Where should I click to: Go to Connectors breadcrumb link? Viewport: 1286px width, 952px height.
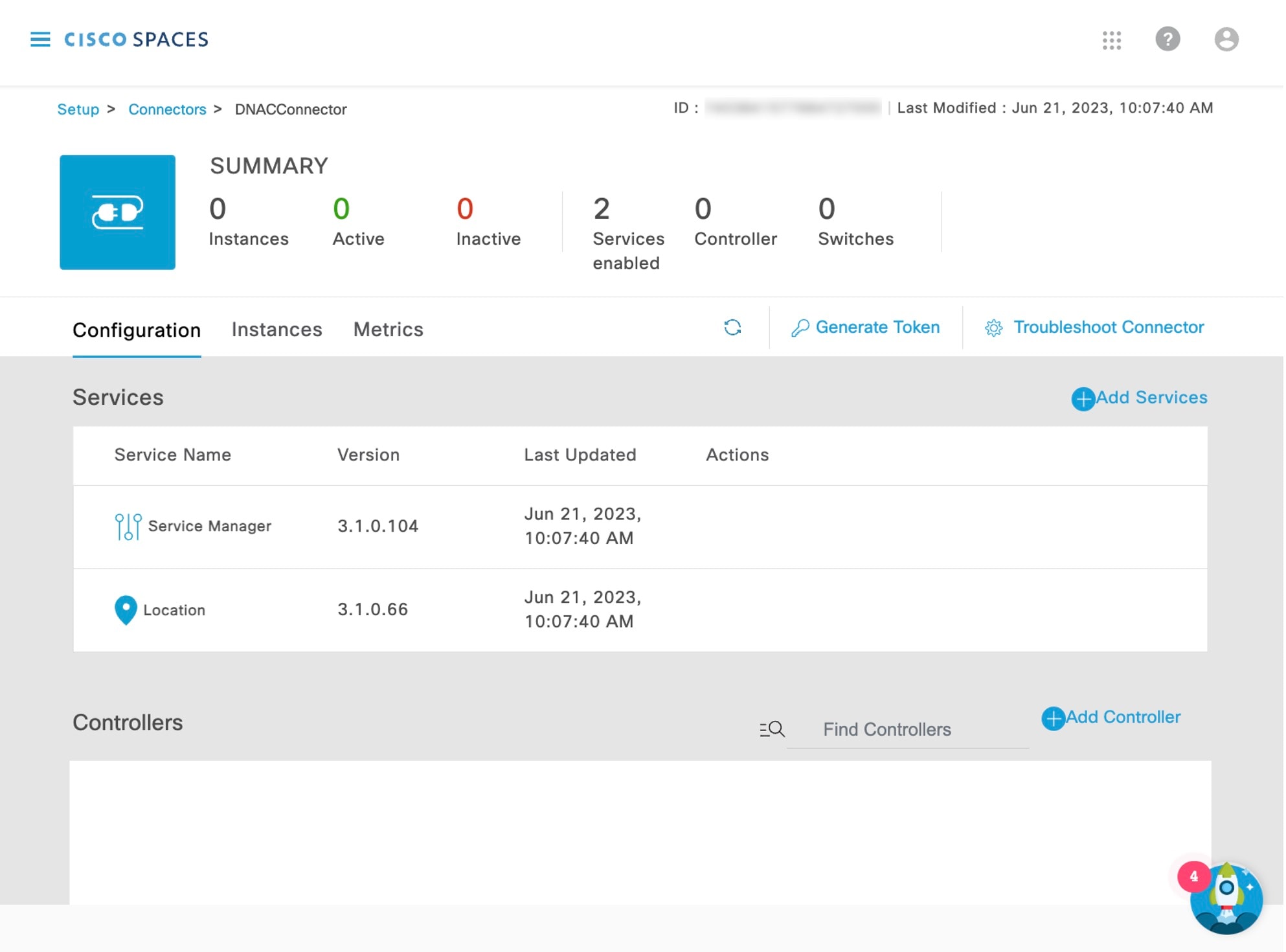167,109
